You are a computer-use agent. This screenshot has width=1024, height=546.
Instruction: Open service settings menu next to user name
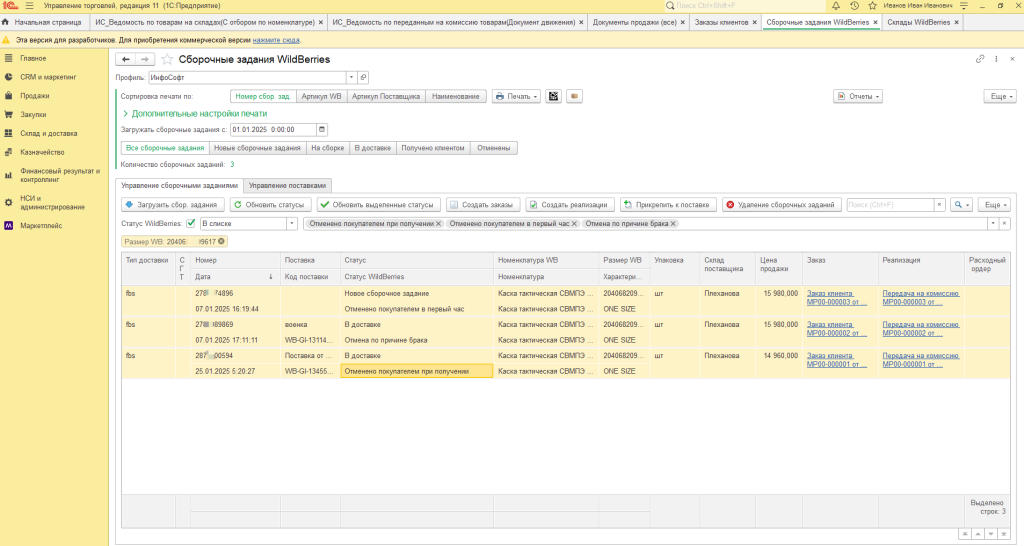pyautogui.click(x=964, y=5)
